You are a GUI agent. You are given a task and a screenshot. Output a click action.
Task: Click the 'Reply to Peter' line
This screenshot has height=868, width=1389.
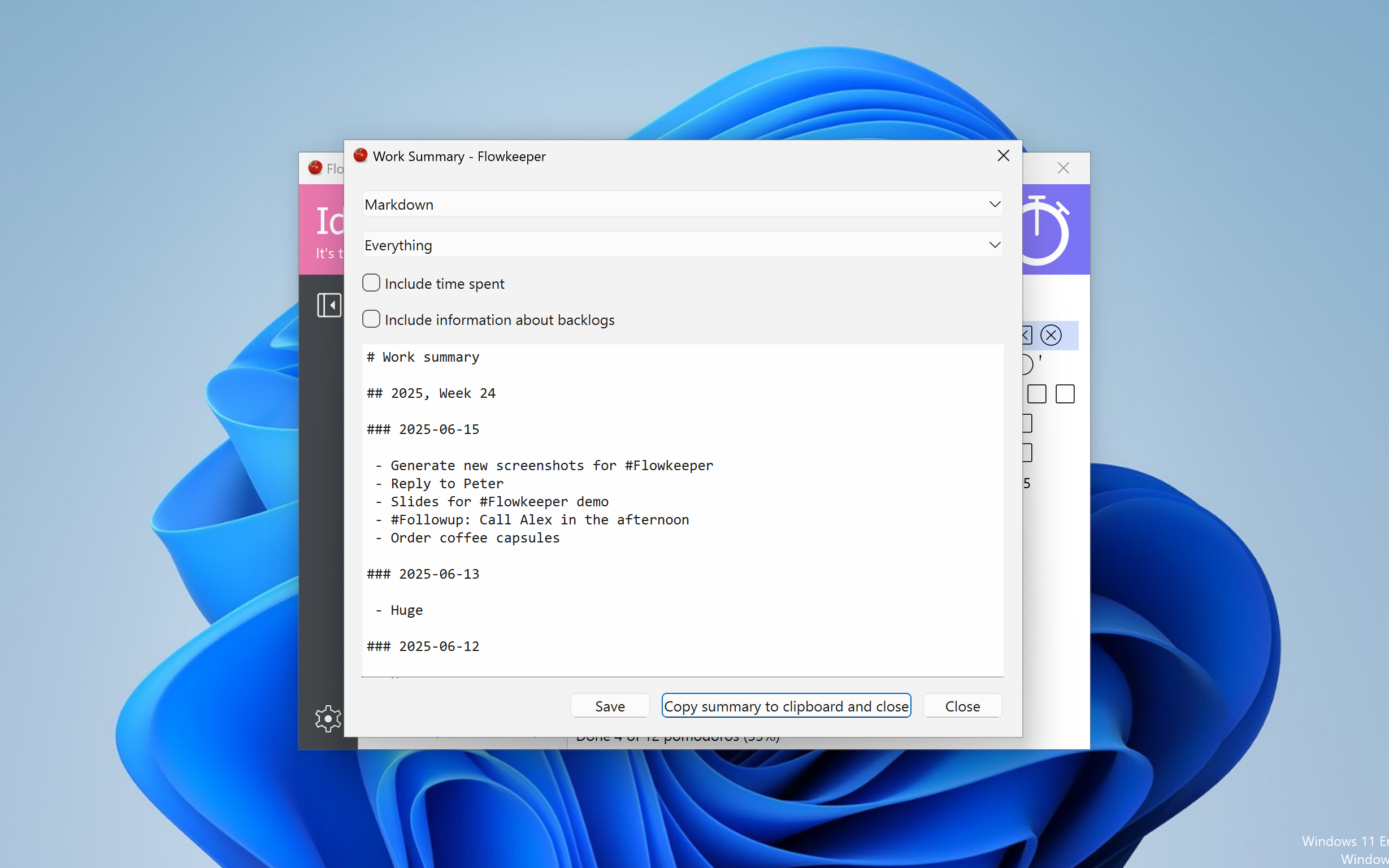[439, 484]
